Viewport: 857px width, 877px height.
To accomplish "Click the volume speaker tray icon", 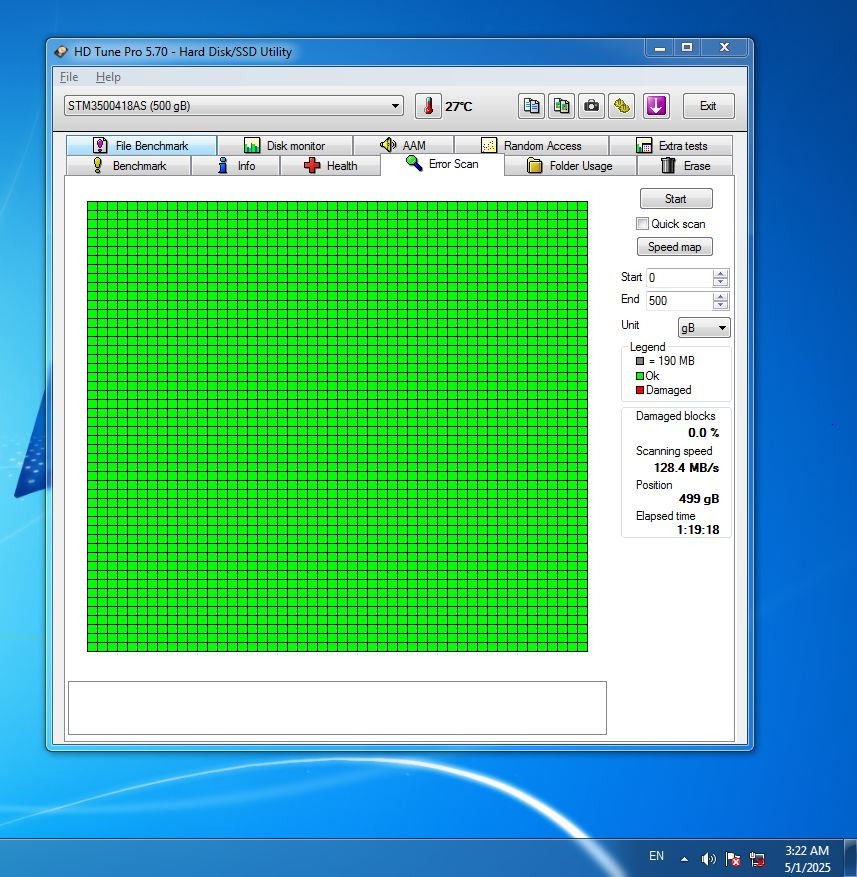I will tap(708, 859).
